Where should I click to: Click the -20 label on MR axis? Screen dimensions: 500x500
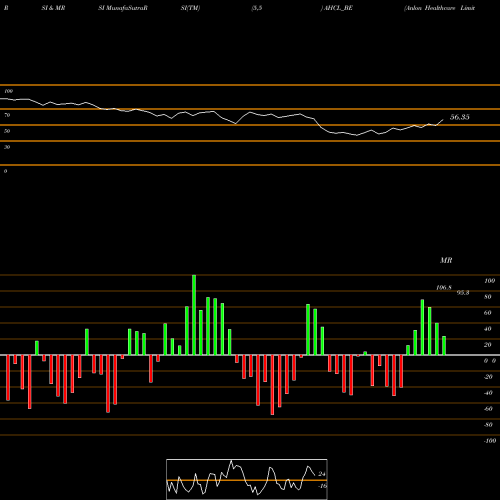point(488,377)
